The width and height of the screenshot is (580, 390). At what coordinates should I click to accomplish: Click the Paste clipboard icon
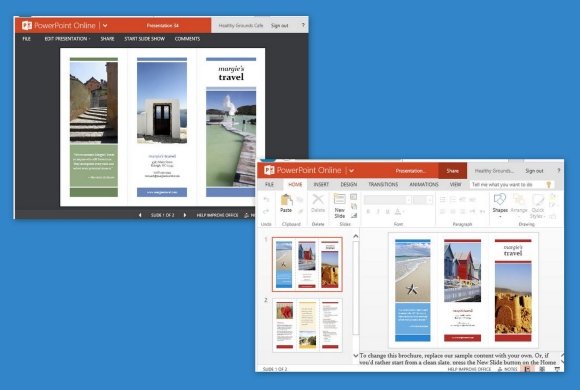(286, 200)
